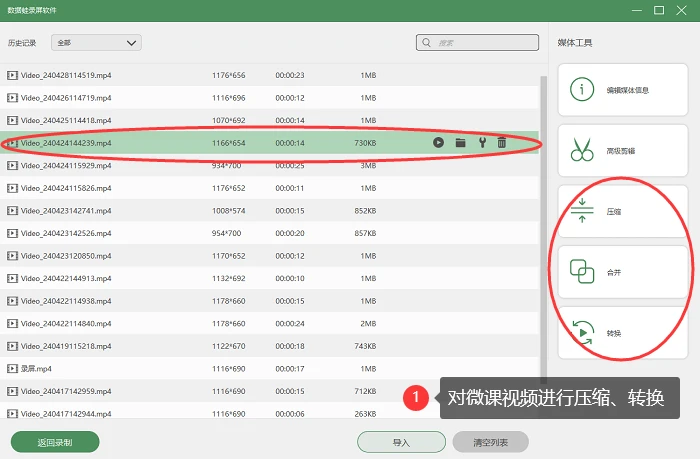The height and width of the screenshot is (459, 700).
Task: Delete selected video with trash icon
Action: tap(502, 142)
